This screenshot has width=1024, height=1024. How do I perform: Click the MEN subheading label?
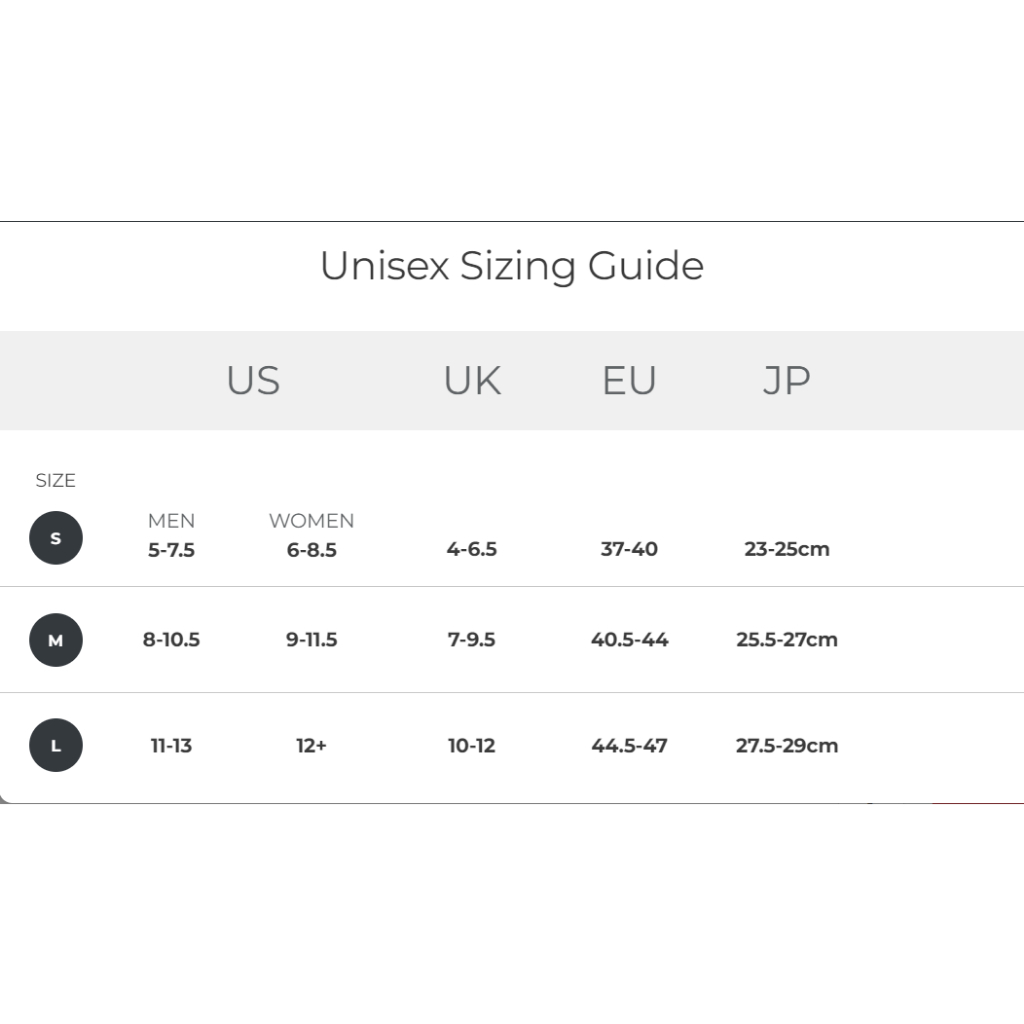point(171,521)
